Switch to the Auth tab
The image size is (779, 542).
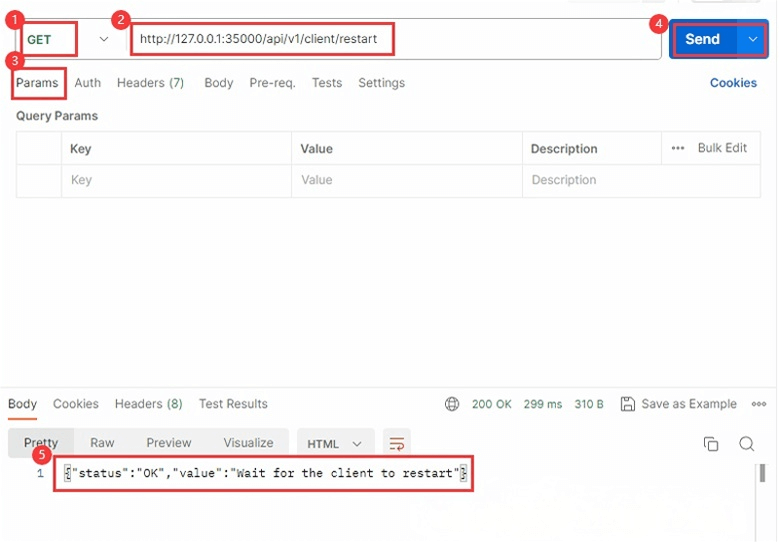click(x=88, y=83)
